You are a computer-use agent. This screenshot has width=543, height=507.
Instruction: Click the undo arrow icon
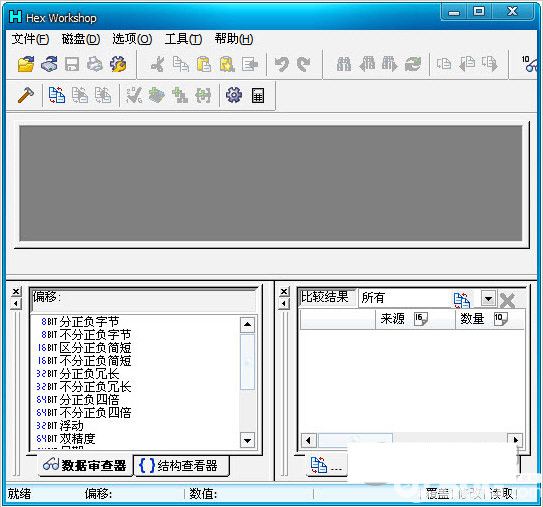(x=282, y=64)
